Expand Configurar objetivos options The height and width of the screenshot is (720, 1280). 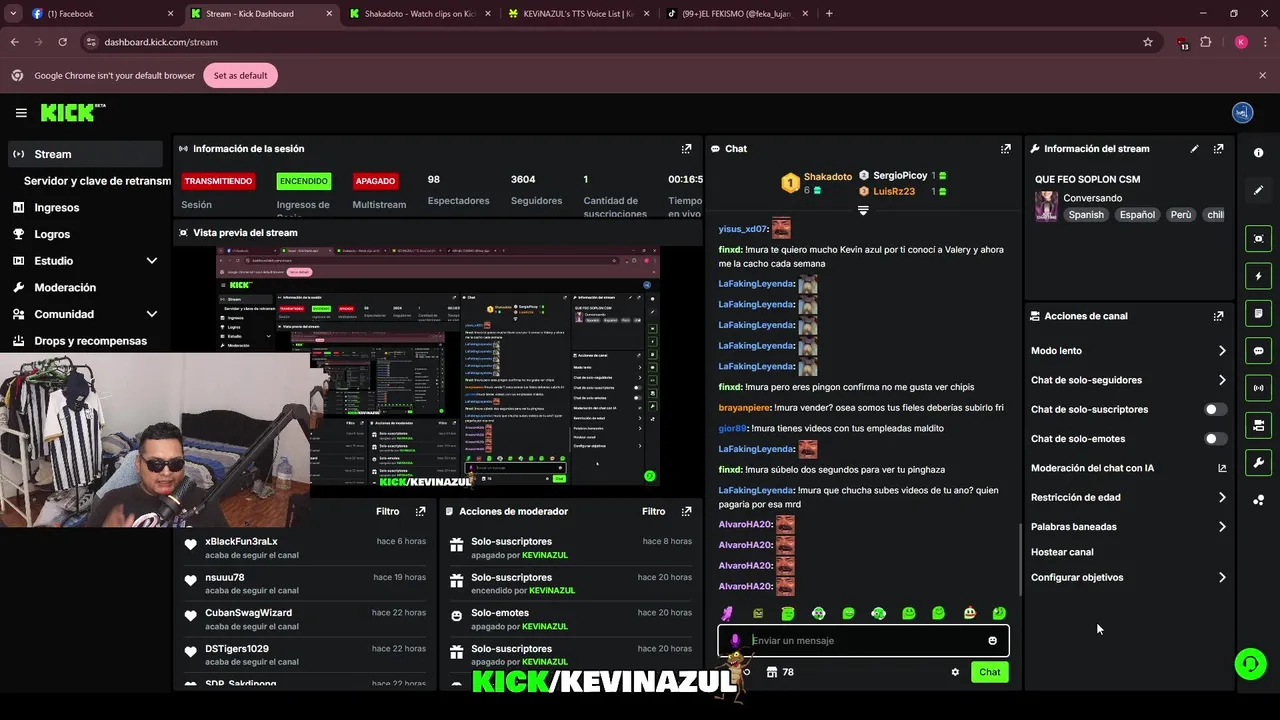pos(1222,577)
